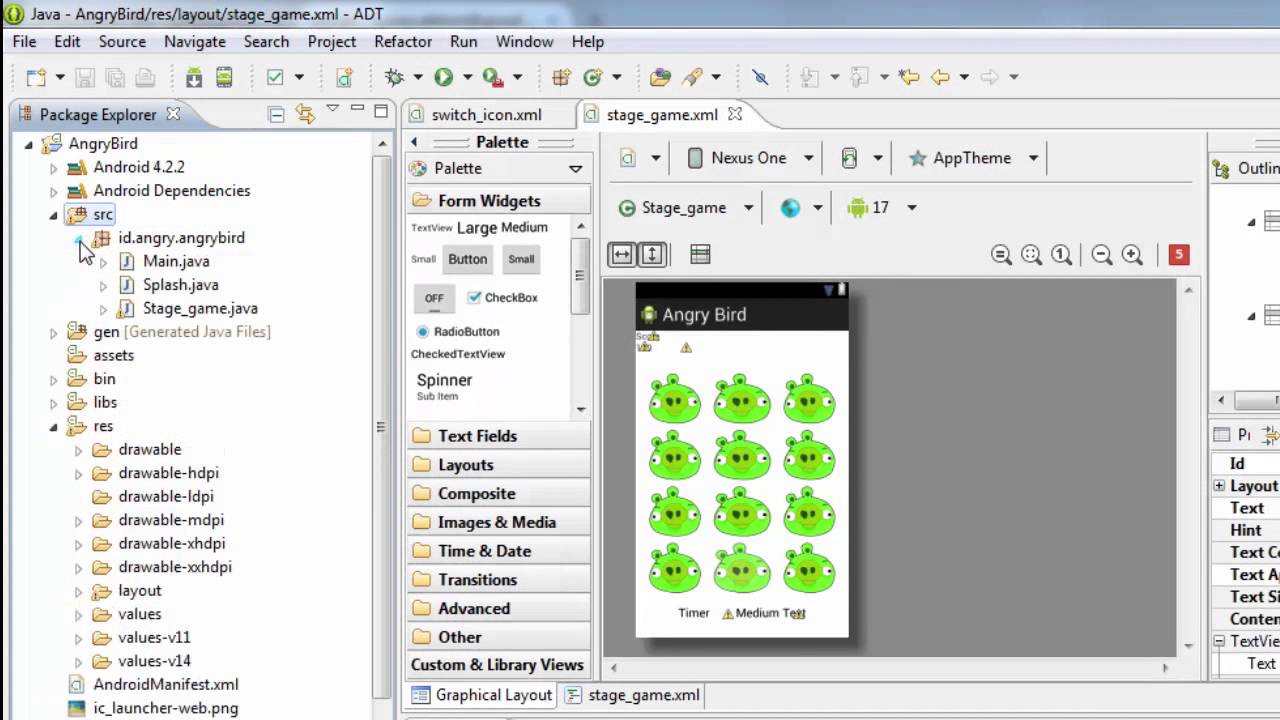This screenshot has height=720, width=1280.
Task: Click the CheckBox widget in palette
Action: tap(502, 298)
